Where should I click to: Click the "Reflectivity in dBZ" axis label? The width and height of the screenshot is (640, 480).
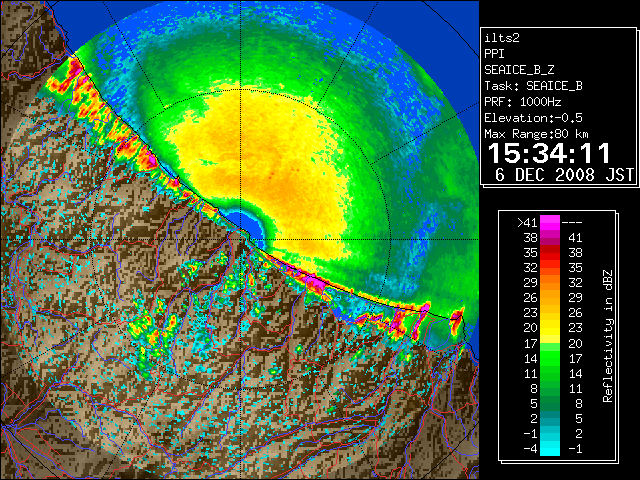tap(608, 336)
